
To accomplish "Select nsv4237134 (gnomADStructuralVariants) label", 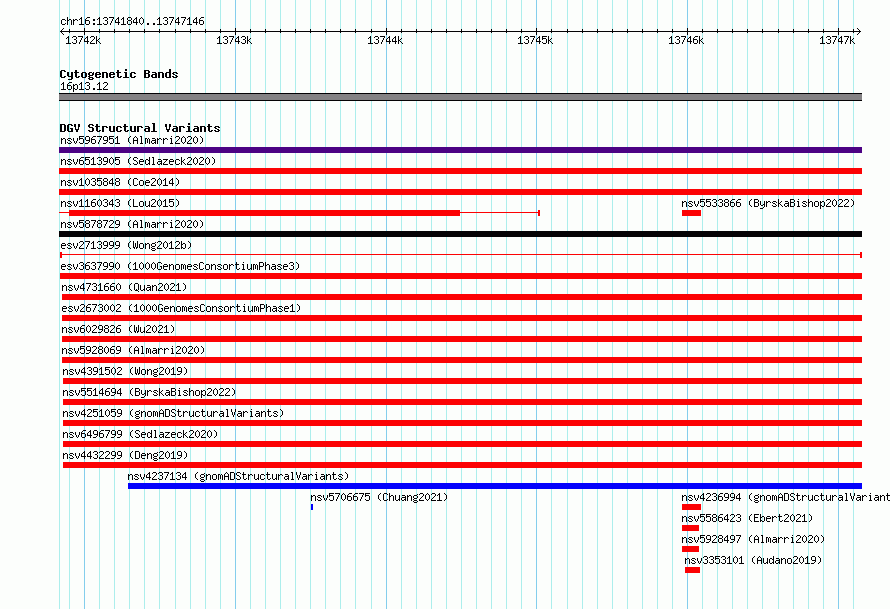I will tap(238, 476).
